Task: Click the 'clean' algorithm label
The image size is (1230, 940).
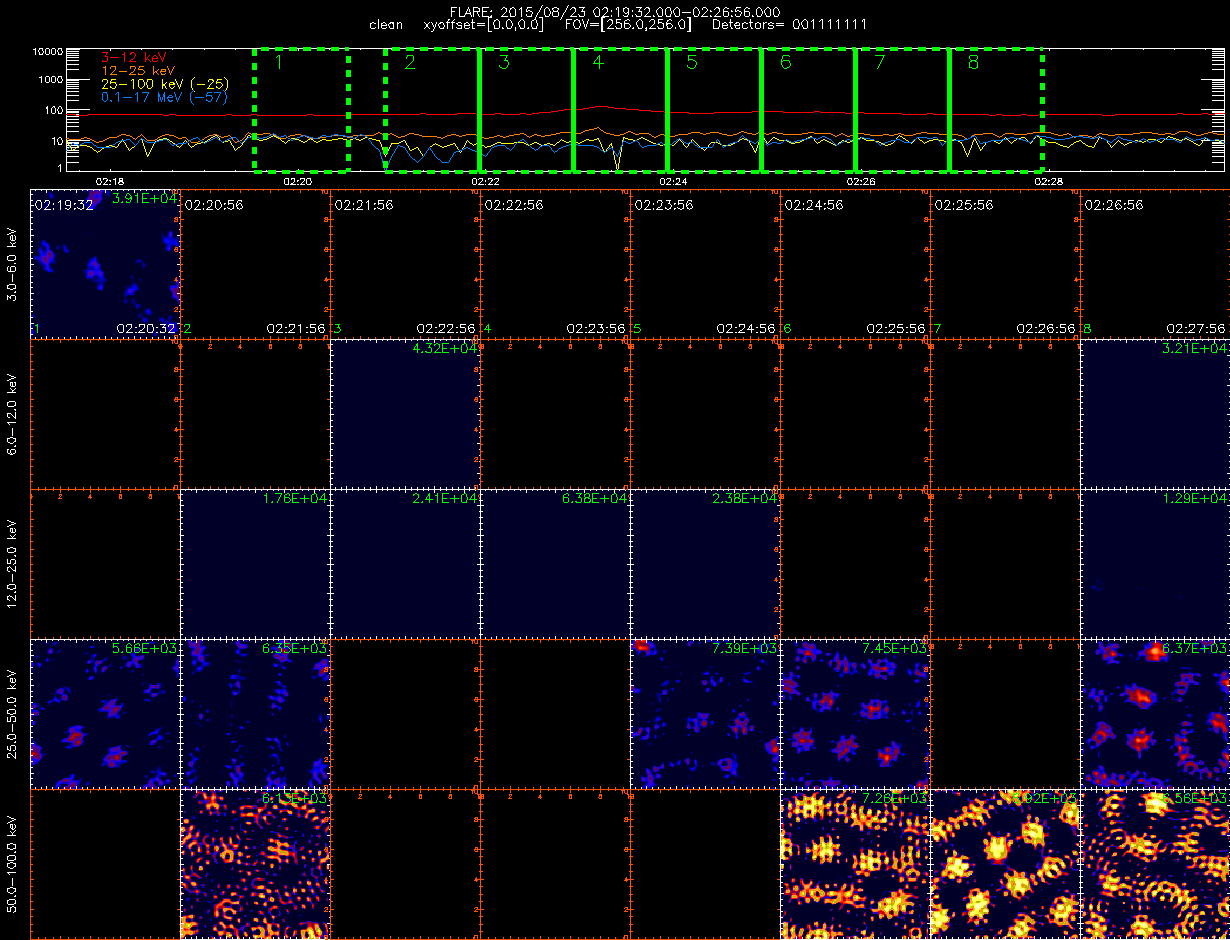Action: [x=386, y=24]
